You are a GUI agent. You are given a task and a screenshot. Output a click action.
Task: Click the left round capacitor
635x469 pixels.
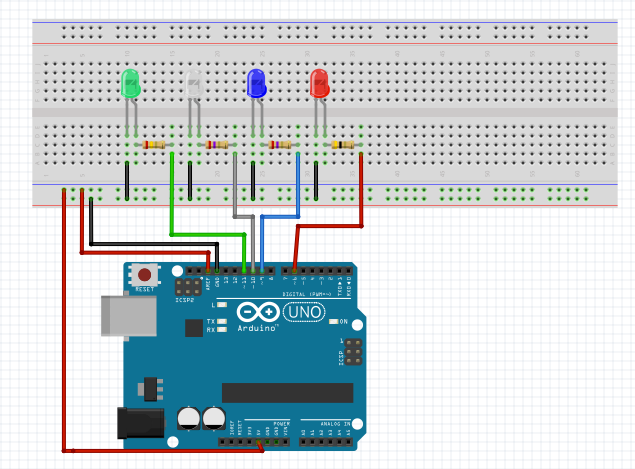click(x=189, y=418)
